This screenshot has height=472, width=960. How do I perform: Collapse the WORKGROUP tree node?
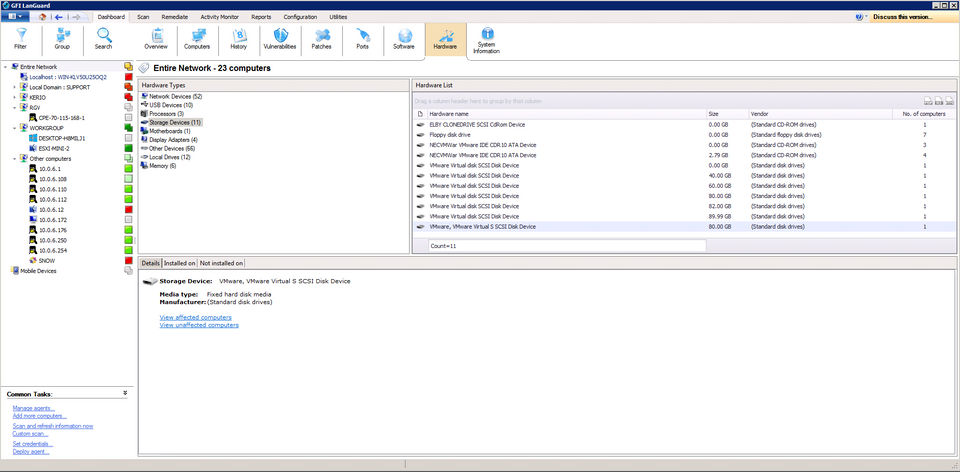coord(15,128)
